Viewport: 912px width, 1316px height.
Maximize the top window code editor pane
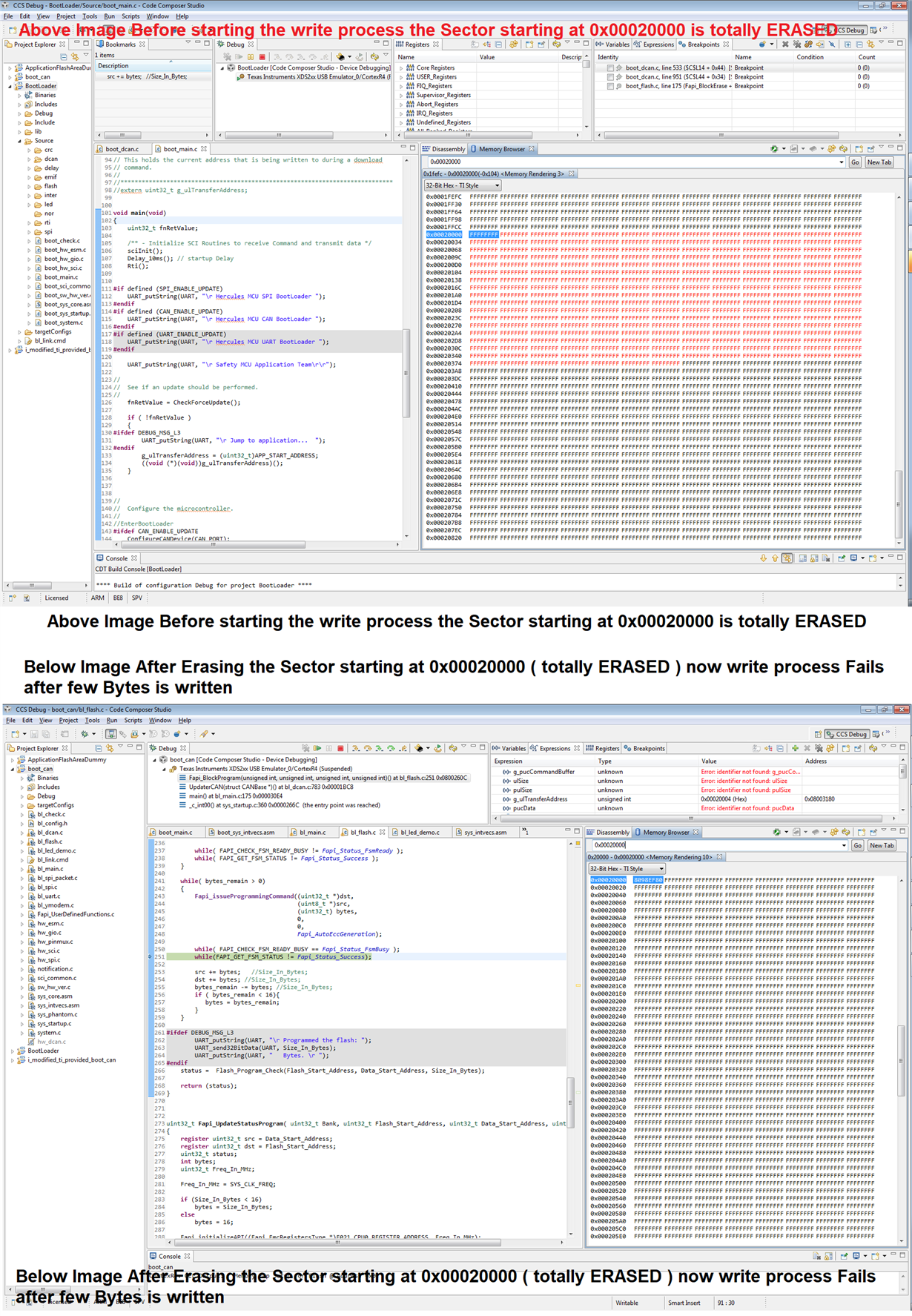(413, 148)
